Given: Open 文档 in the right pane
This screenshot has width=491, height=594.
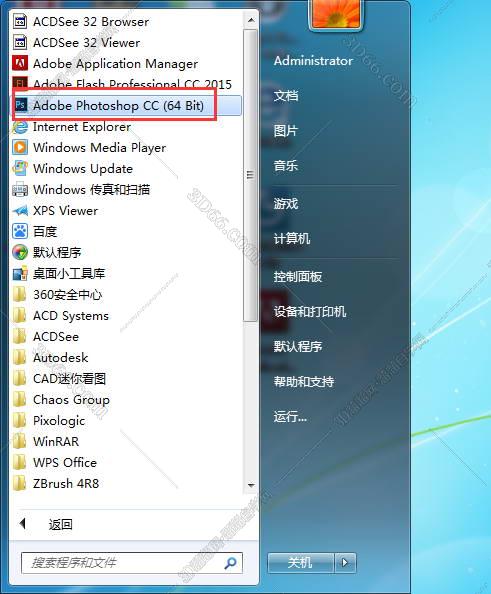Looking at the screenshot, I should point(286,95).
